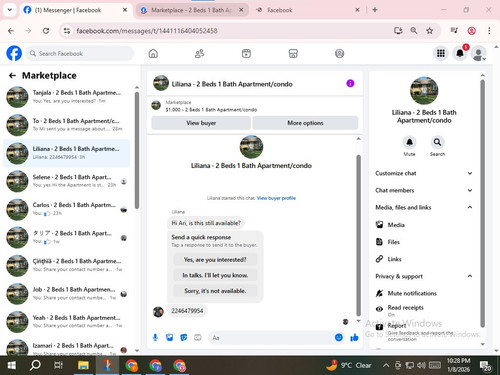Open conversation information purple icon
This screenshot has width=500, height=375.
(350, 83)
